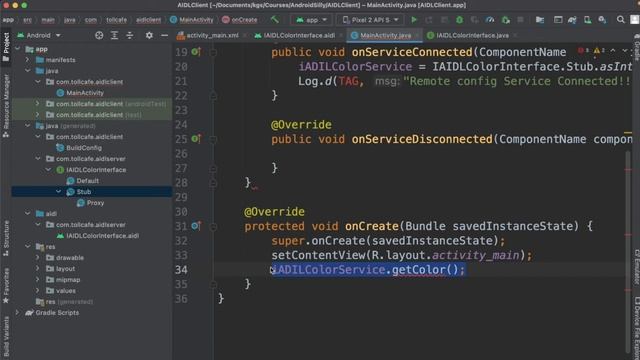Fold the code block at line 19
Image resolution: width=640 pixels, height=360 pixels.
[213, 52]
